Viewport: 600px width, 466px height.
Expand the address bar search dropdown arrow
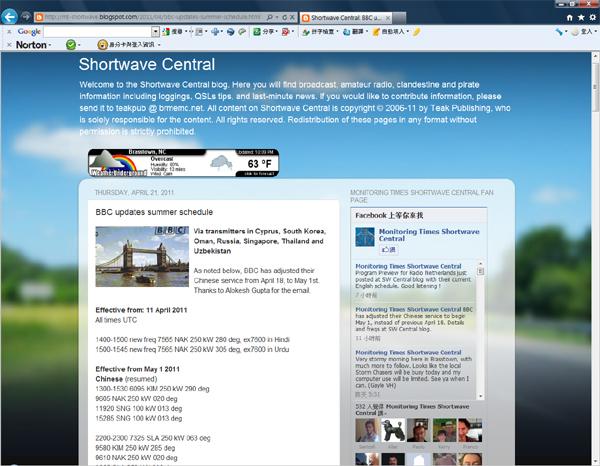click(277, 17)
